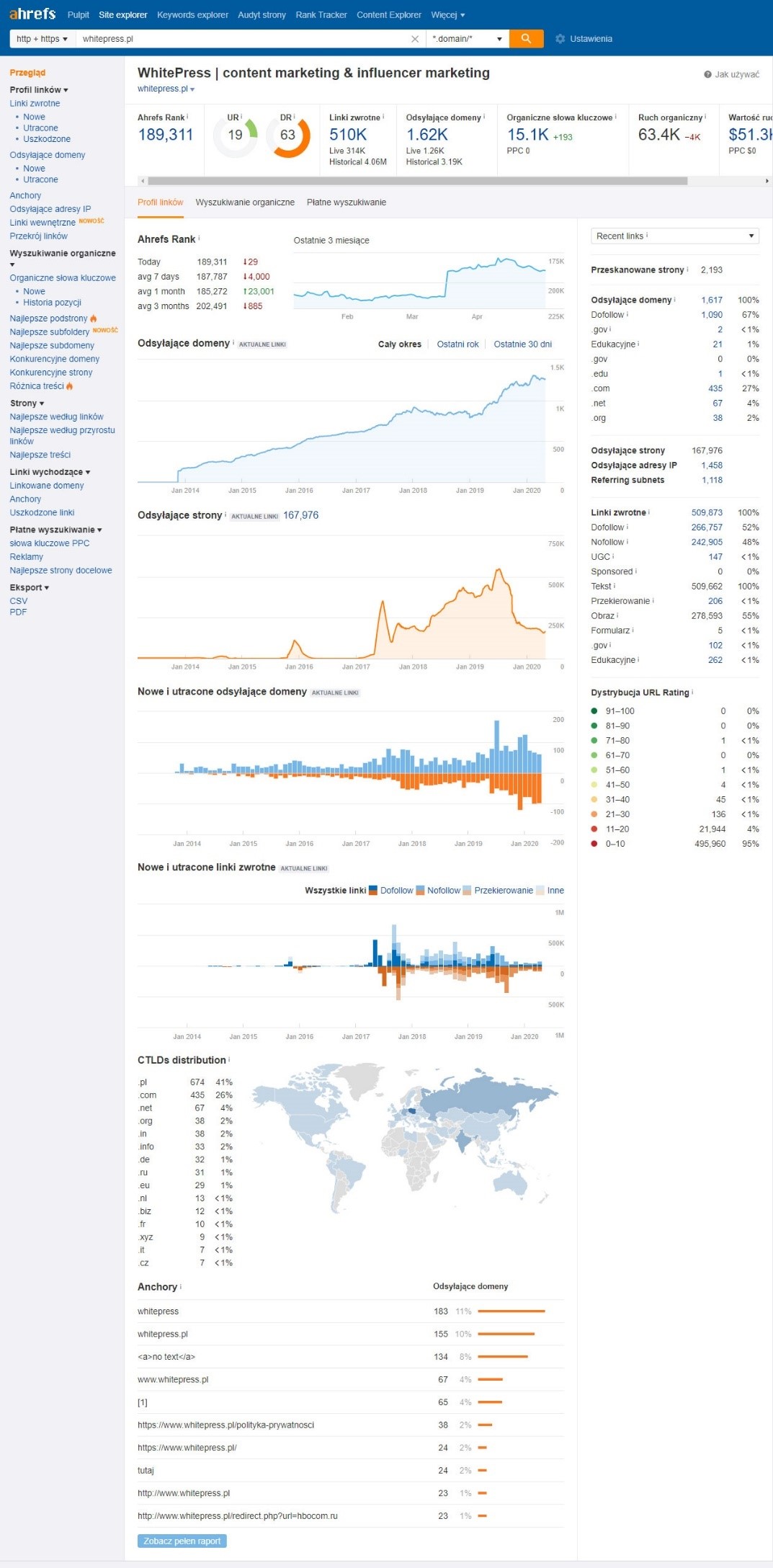Viewport: 773px width, 1568px height.
Task: Click the orange search magnifier button
Action: pyautogui.click(x=526, y=39)
